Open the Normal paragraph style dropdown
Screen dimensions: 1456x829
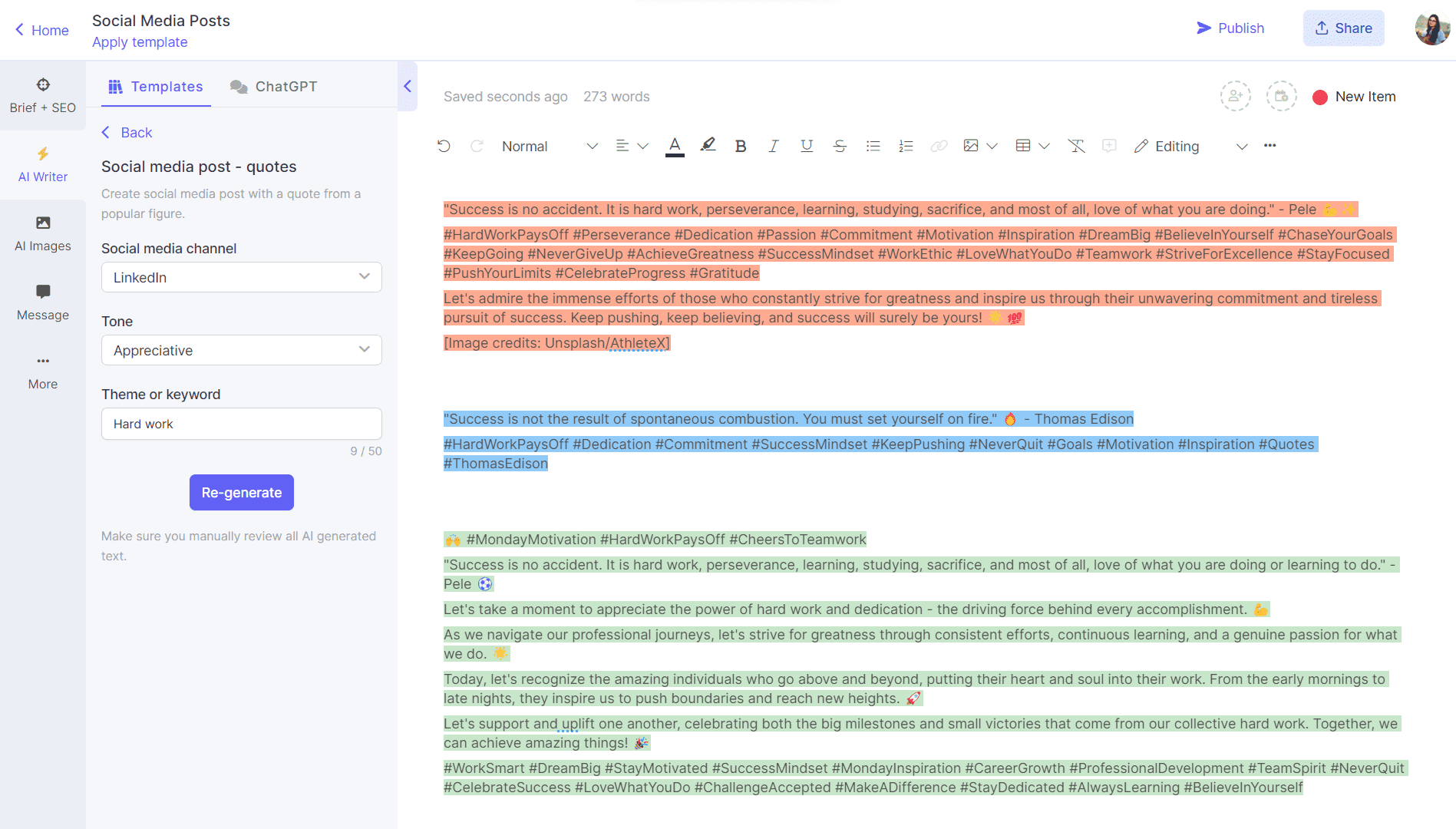[x=550, y=146]
